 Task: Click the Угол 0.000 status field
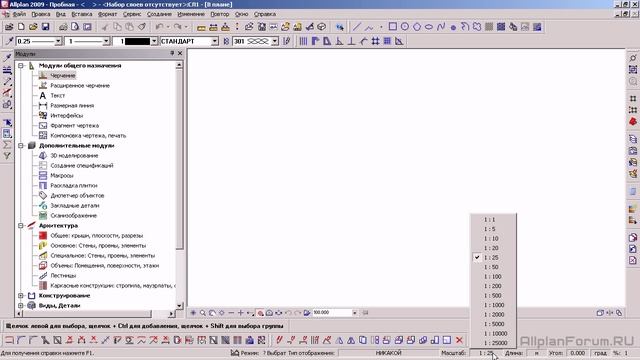(577, 353)
